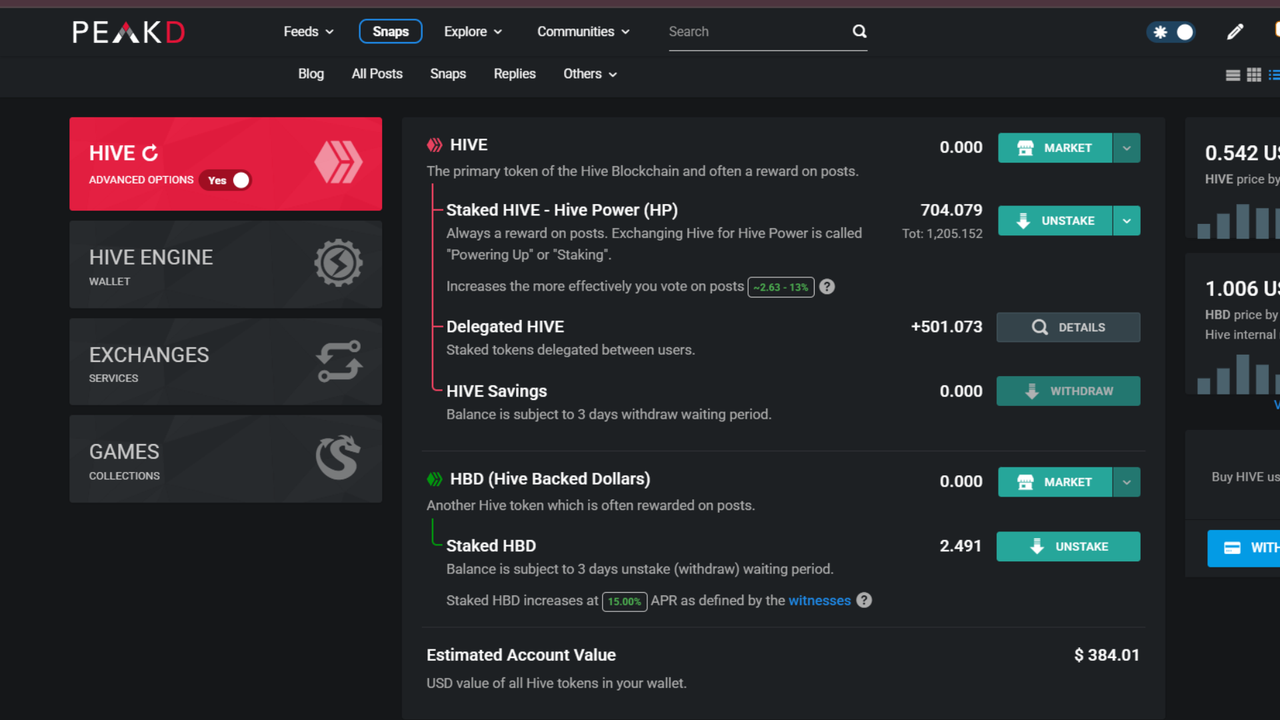Viewport: 1280px width, 720px height.
Task: Click the HIVE Market button
Action: tap(1055, 148)
